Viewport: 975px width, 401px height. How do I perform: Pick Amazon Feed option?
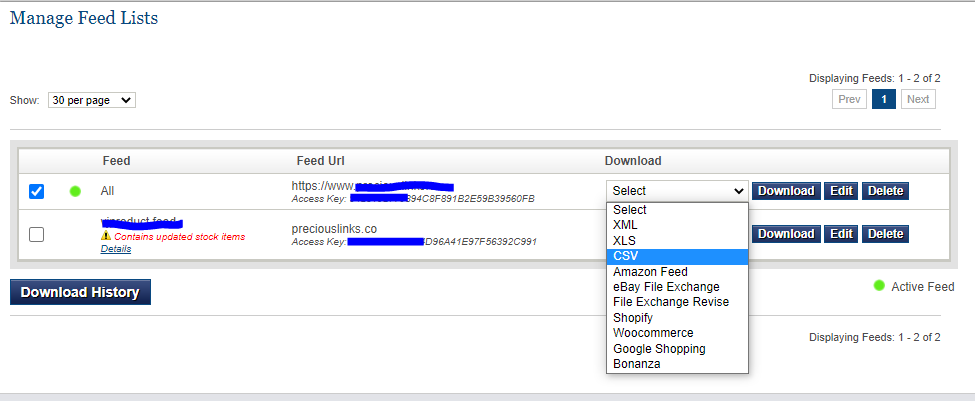click(650, 272)
